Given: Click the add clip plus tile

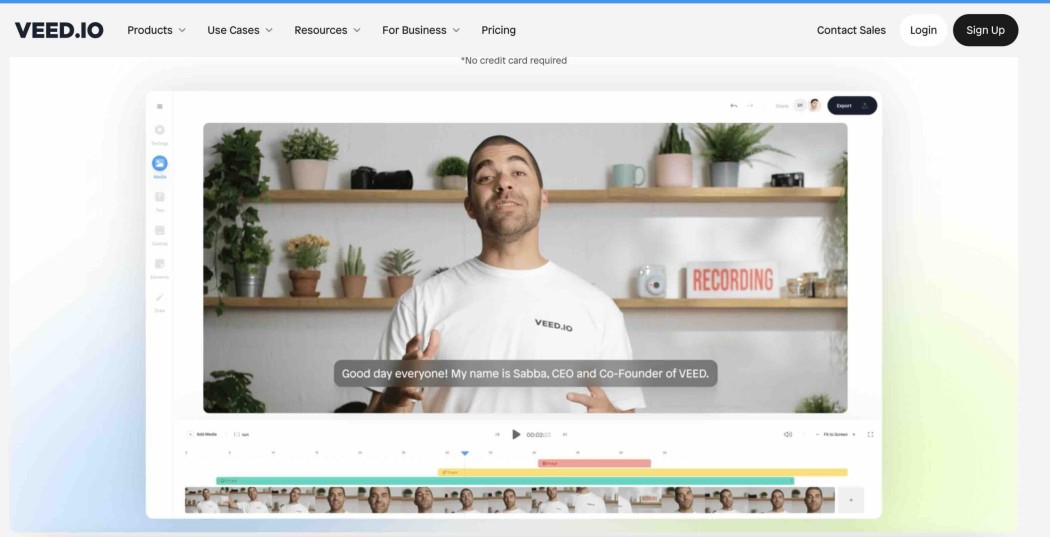Looking at the screenshot, I should 850,500.
